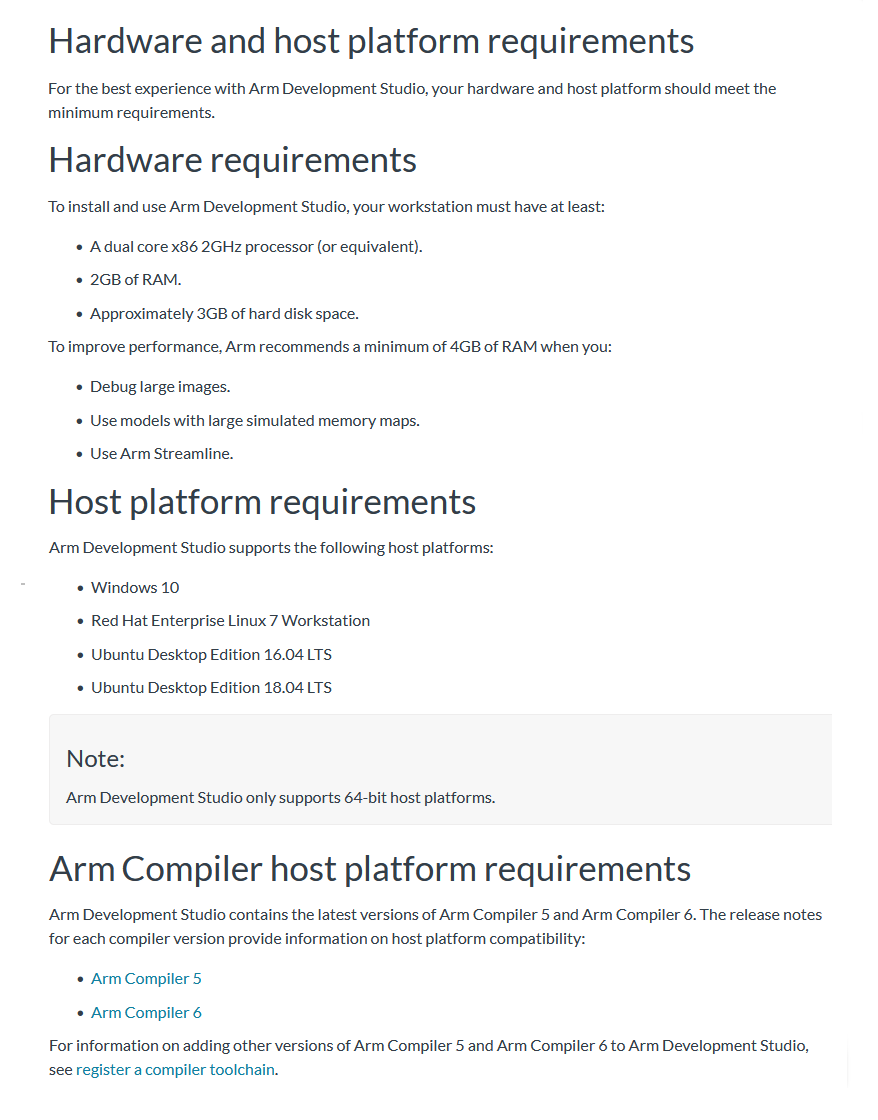Click the 'Host platform requirements' heading
This screenshot has width=878, height=1120.
click(x=262, y=502)
